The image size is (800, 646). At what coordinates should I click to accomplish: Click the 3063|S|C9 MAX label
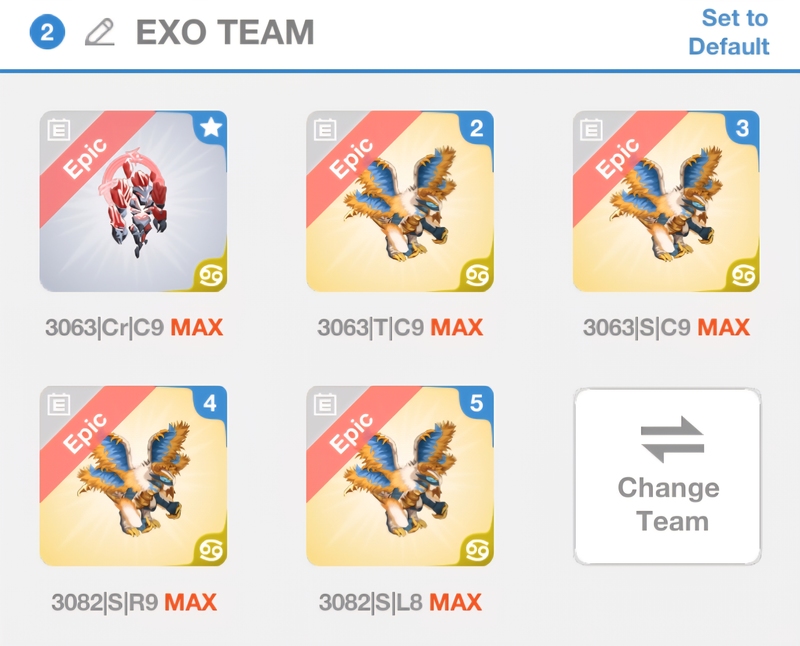tap(666, 328)
